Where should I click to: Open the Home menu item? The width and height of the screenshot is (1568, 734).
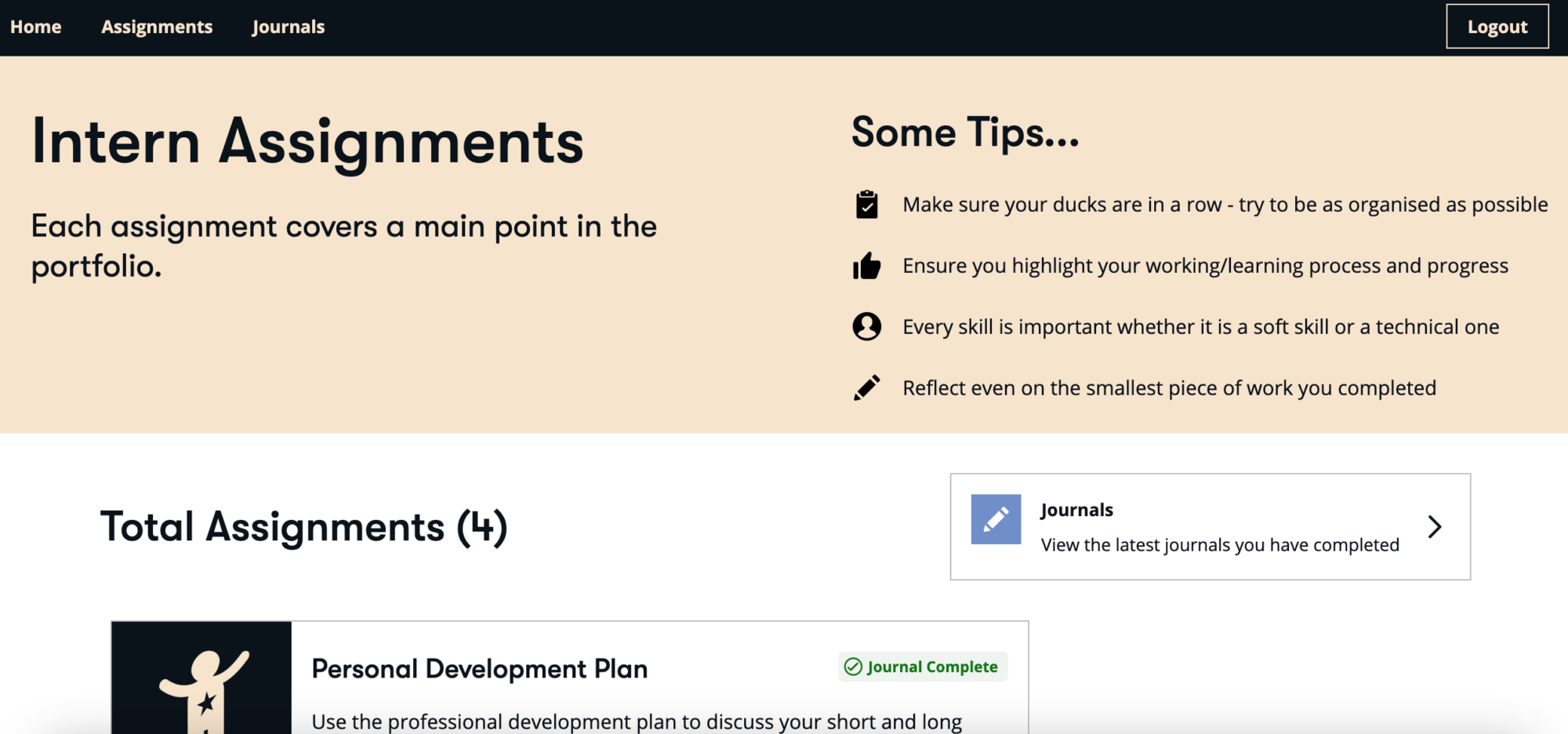point(36,27)
